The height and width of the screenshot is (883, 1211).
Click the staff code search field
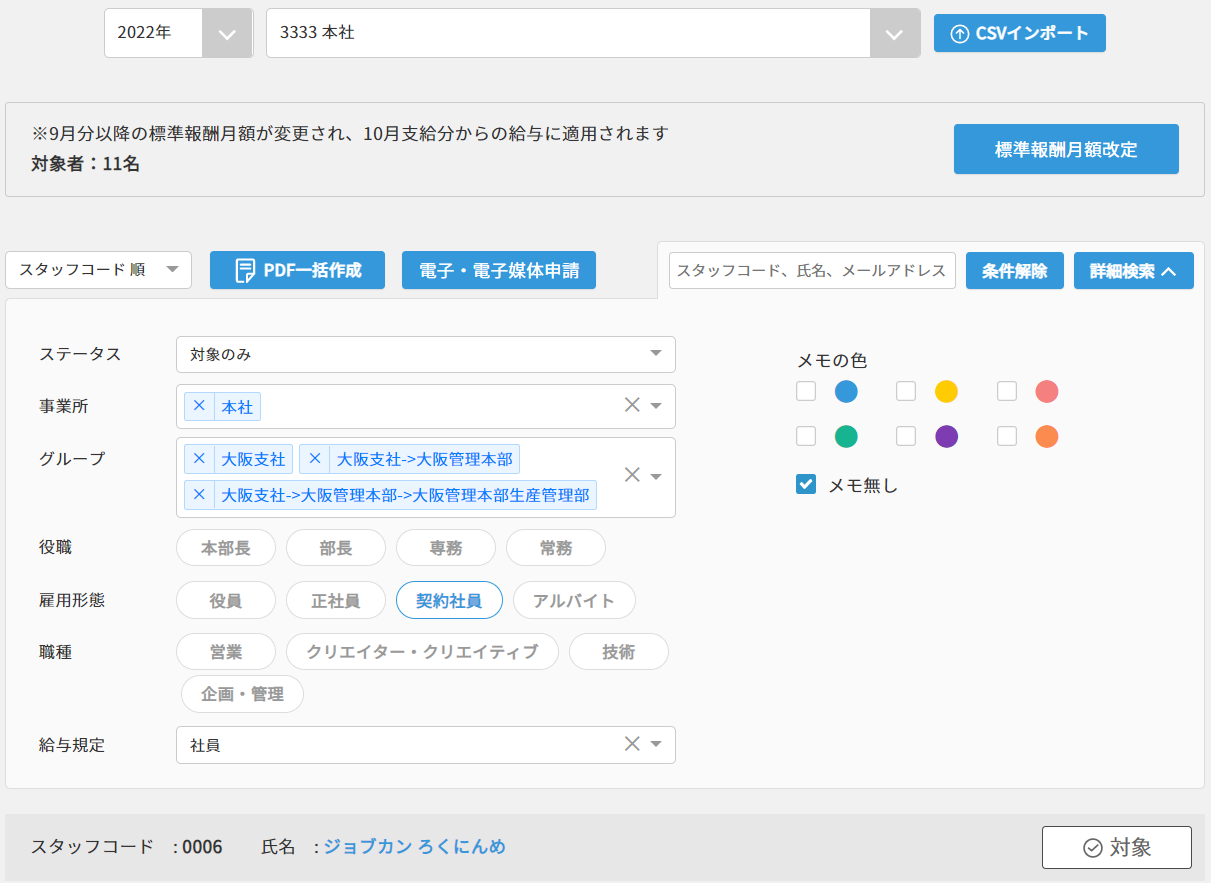point(812,271)
